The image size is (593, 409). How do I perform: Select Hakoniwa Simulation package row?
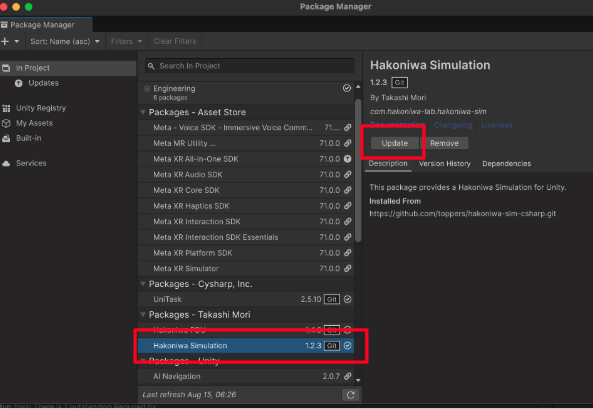click(x=246, y=345)
